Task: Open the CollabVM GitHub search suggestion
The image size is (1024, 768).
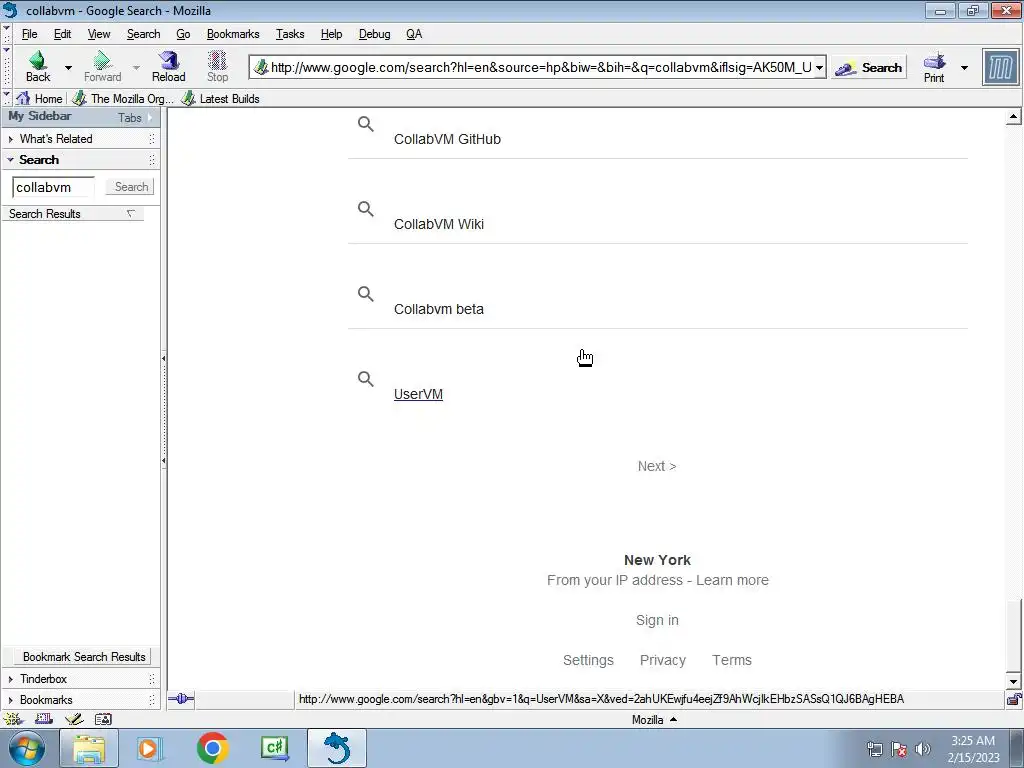Action: pyautogui.click(x=447, y=139)
